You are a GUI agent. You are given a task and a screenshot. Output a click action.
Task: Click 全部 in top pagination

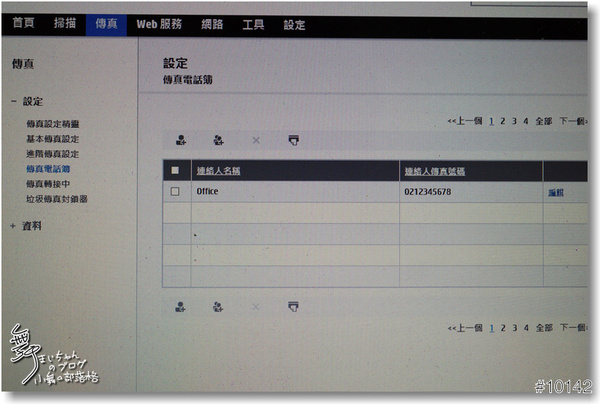tap(543, 121)
